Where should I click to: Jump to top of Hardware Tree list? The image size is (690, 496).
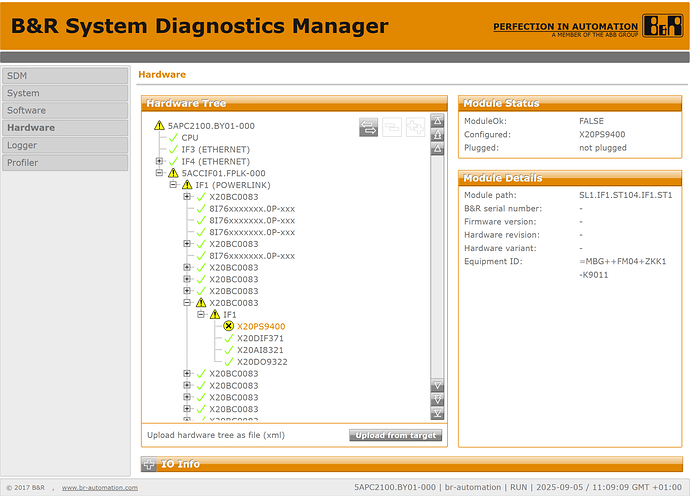click(x=437, y=121)
